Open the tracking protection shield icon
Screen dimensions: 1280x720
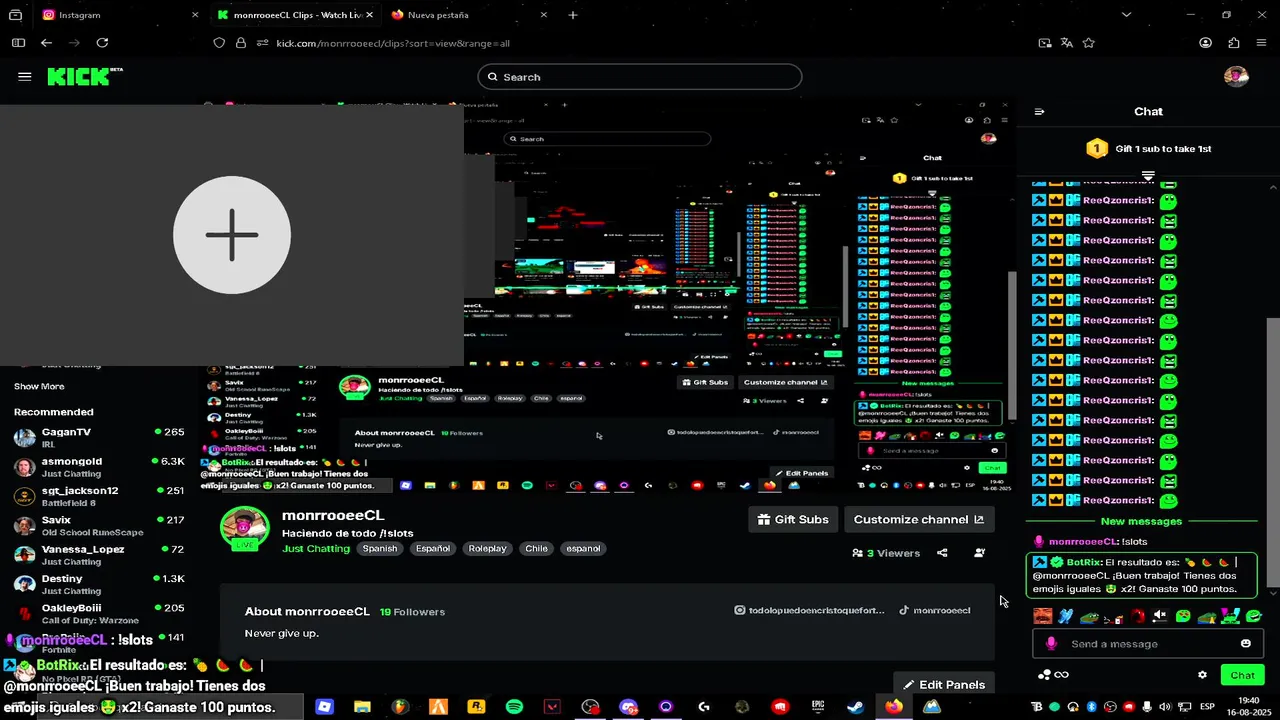coord(220,43)
